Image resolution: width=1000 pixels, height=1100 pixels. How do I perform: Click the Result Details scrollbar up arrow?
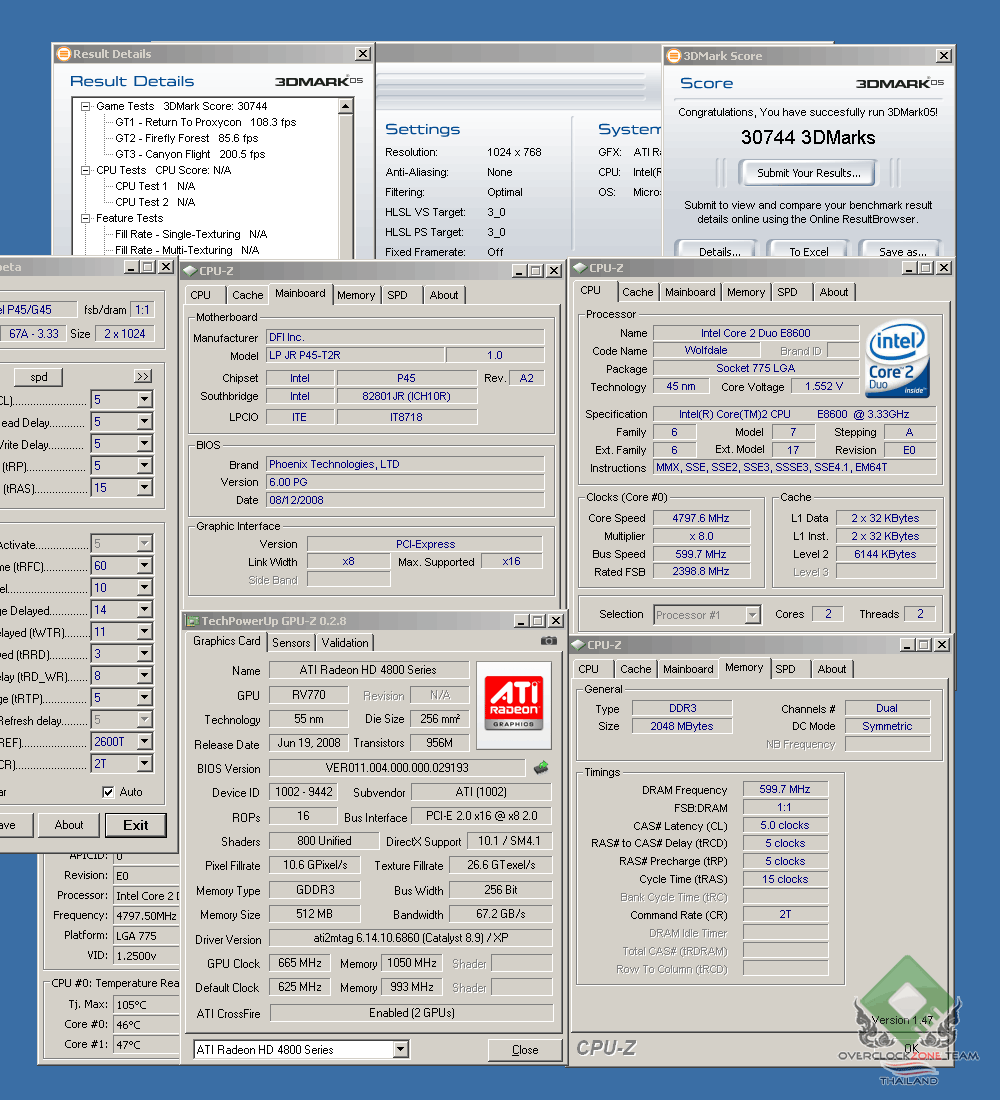coord(345,106)
